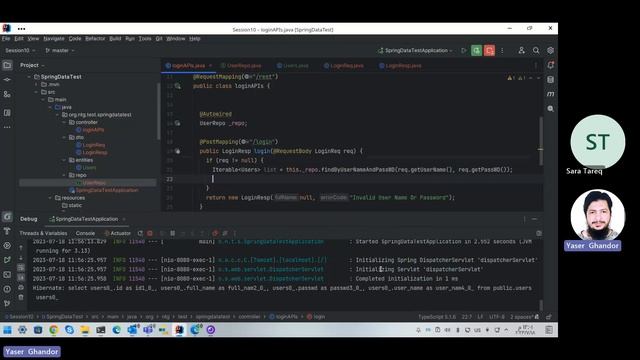
Task: Toggle scroll to end in console gutter
Action: 21,278
